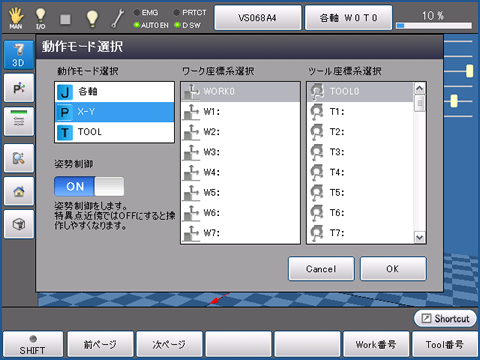The height and width of the screenshot is (360, 480).
Task: Click the 前ページ previous page button
Action: tap(100, 345)
